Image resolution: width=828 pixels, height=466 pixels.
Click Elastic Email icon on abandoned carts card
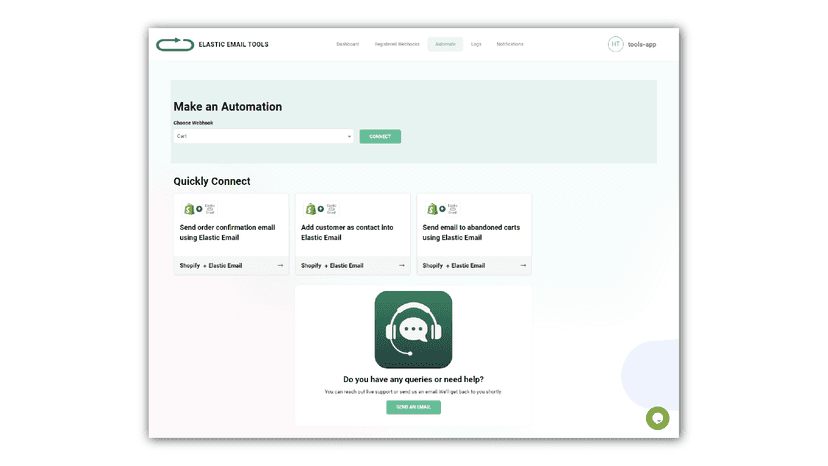coord(453,209)
